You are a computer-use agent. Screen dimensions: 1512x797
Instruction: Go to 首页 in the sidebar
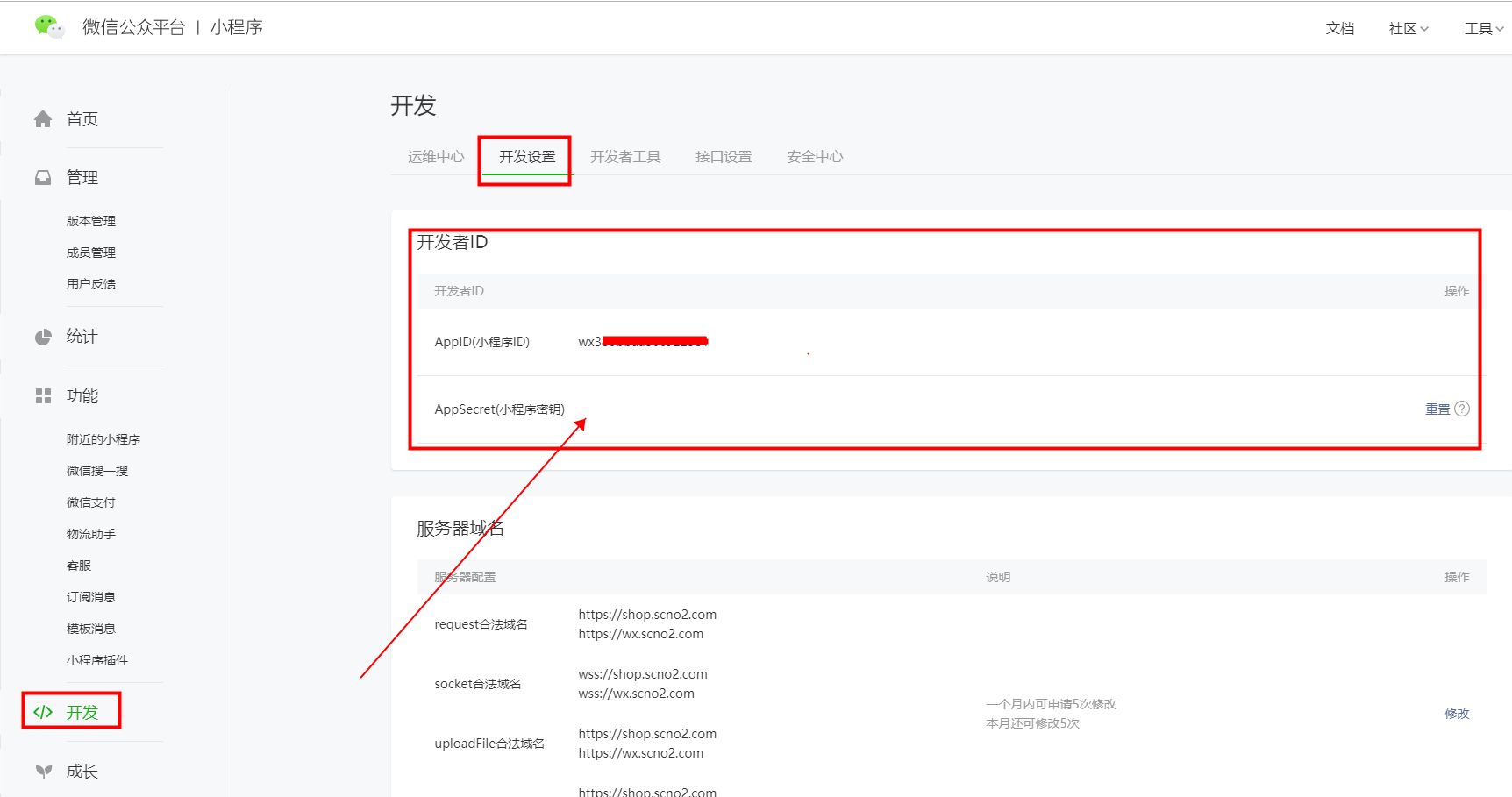[x=82, y=119]
